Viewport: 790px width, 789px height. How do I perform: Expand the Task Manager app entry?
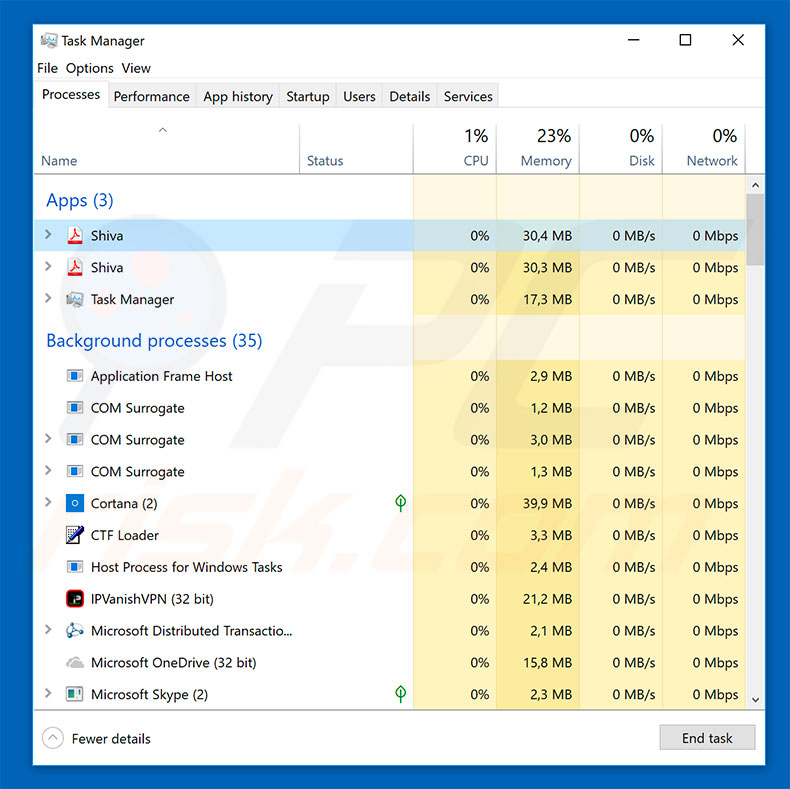click(48, 298)
